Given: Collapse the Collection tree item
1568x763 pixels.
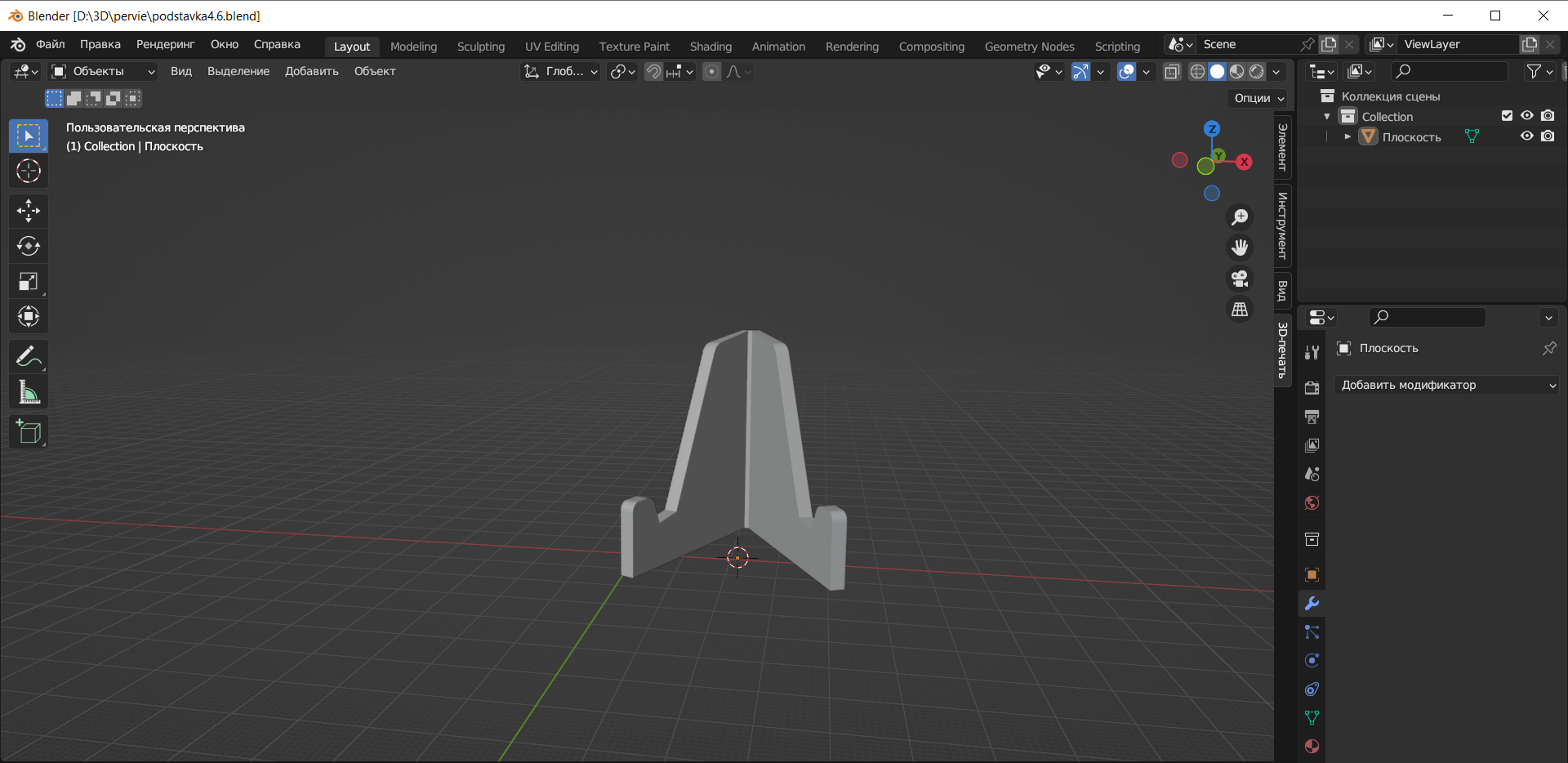Looking at the screenshot, I should pos(1327,116).
